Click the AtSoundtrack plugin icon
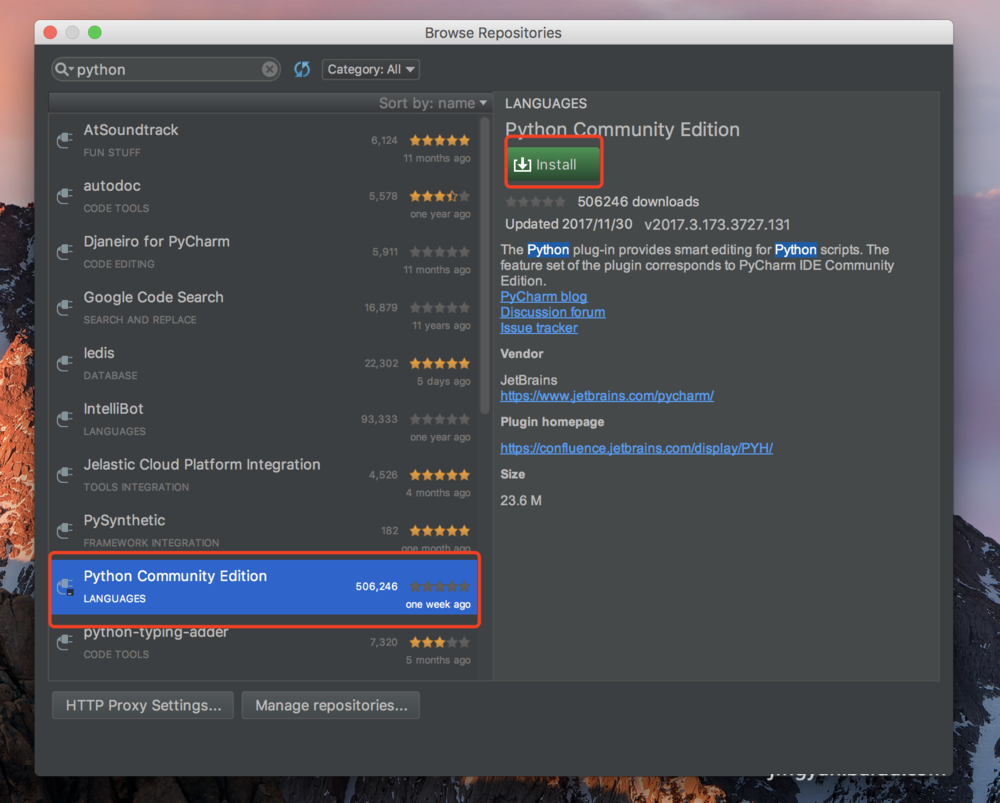The image size is (1000, 803). coord(66,139)
